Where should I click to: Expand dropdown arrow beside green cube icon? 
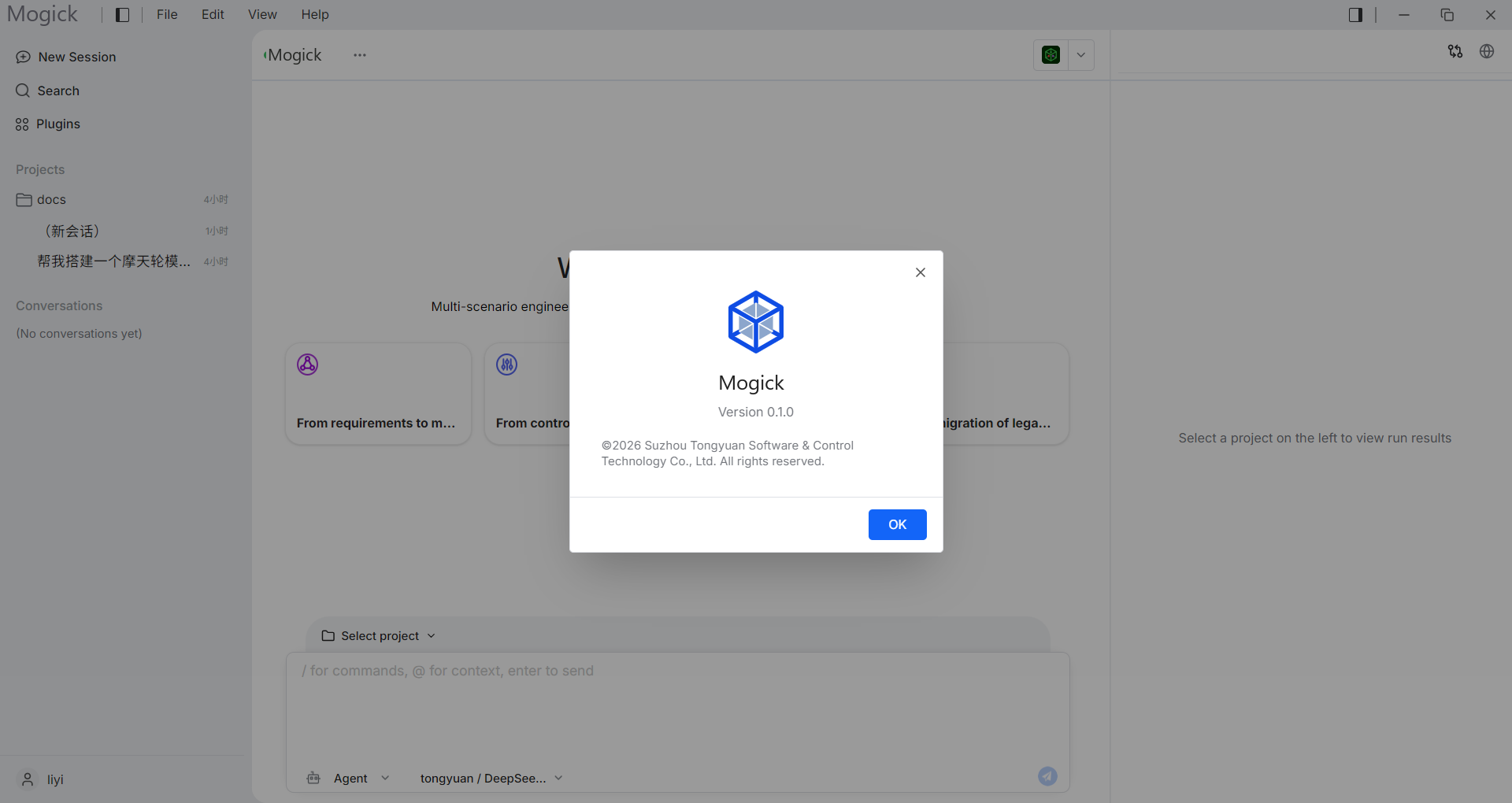tap(1081, 55)
